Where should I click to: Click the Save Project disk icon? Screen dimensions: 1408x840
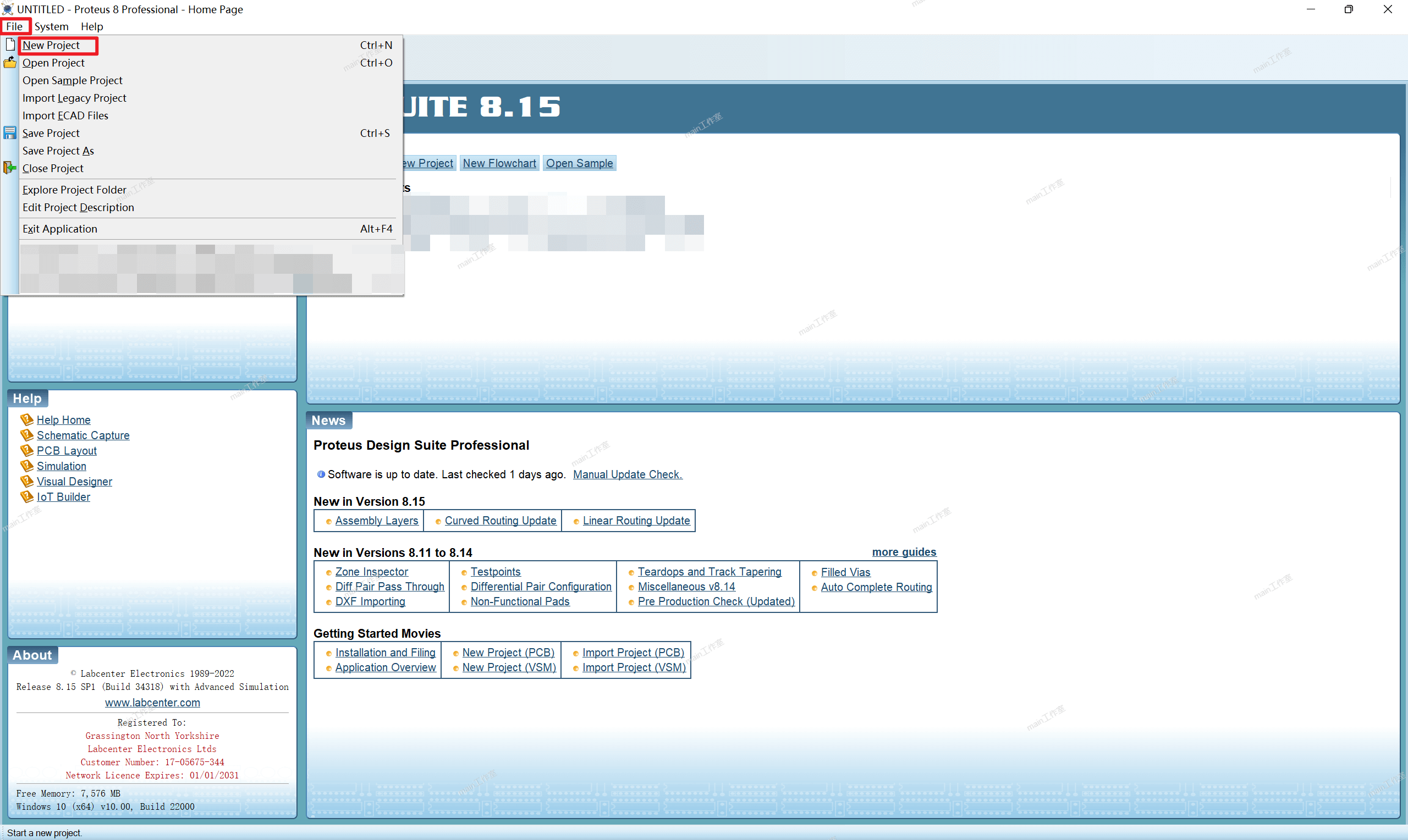click(x=10, y=133)
